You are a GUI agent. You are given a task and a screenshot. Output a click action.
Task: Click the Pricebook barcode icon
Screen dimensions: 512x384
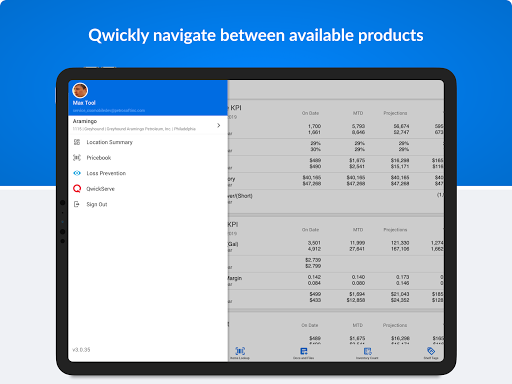coord(77,158)
